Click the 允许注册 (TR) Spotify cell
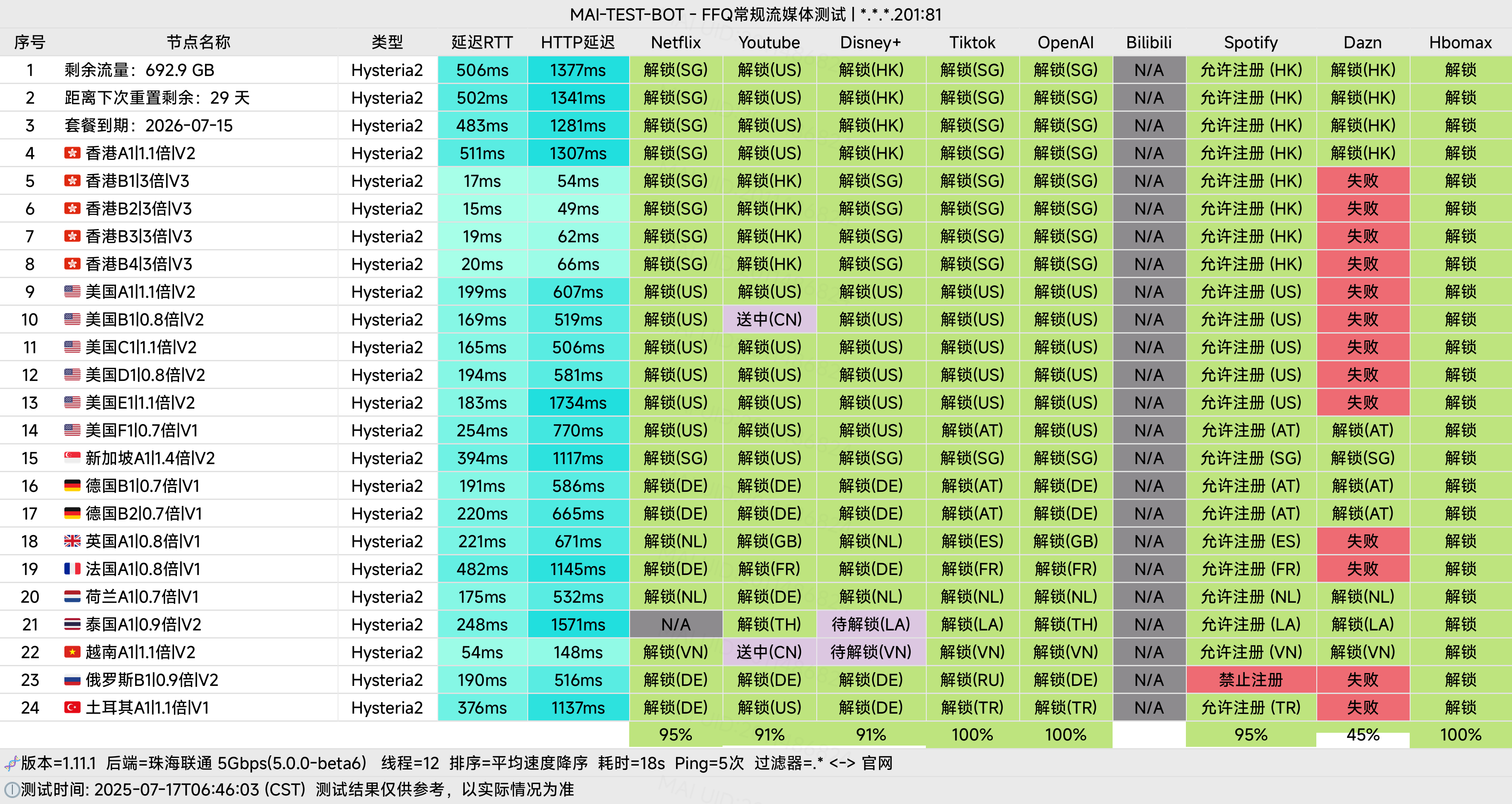Viewport: 1512px width, 804px height. point(1251,708)
